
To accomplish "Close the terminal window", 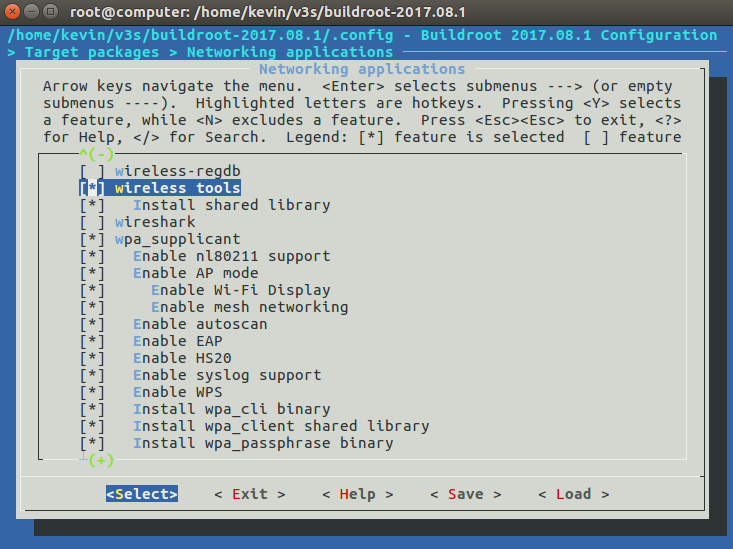I will pos(12,11).
